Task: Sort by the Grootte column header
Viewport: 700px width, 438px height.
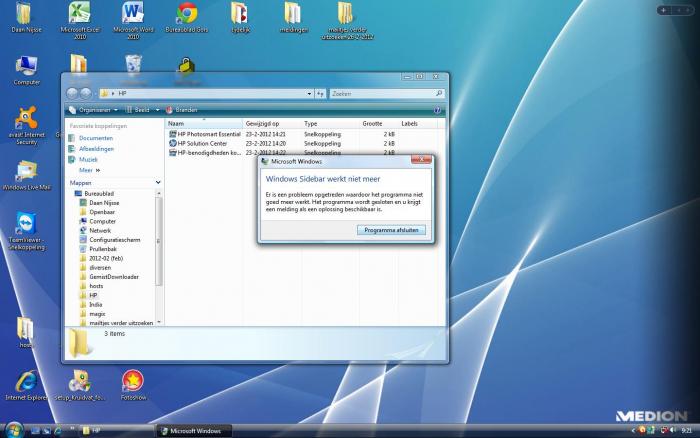Action: (x=379, y=123)
